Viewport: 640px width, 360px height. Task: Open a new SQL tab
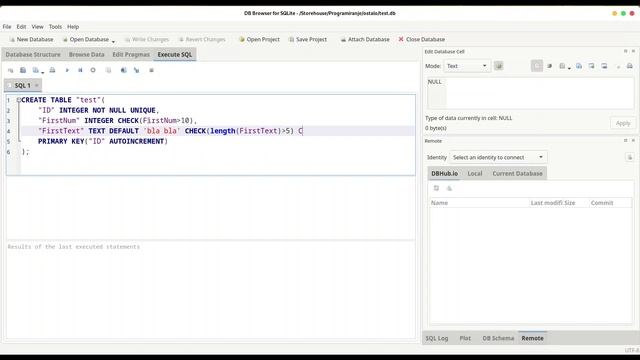point(10,70)
